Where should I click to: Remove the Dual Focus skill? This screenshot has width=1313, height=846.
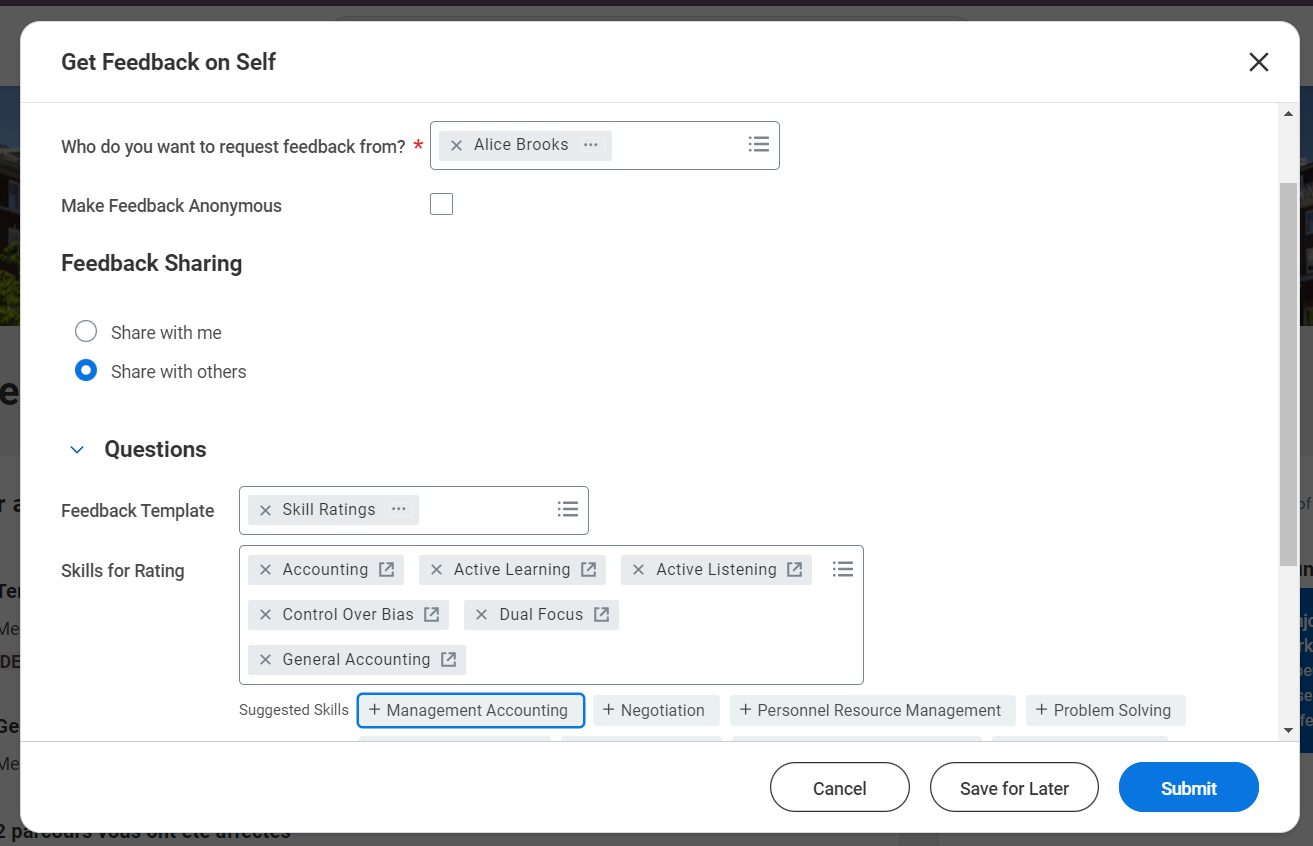point(482,615)
